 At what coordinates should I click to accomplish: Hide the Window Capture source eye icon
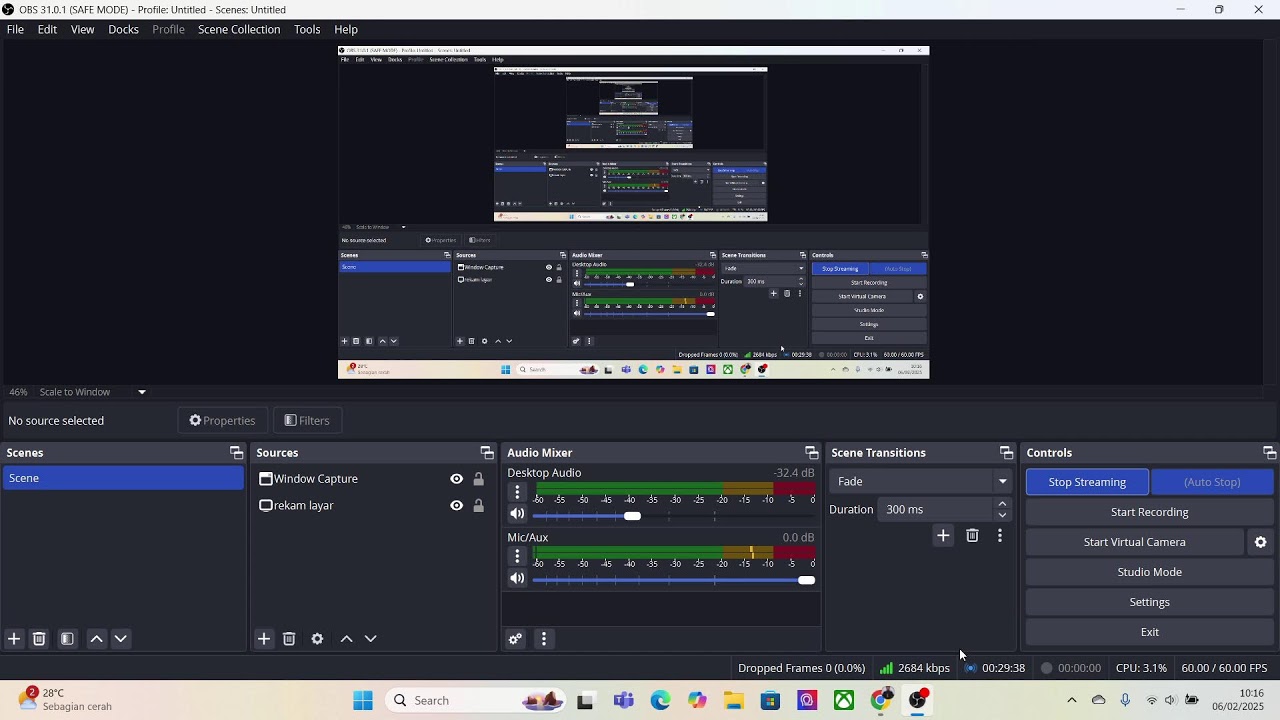click(456, 479)
